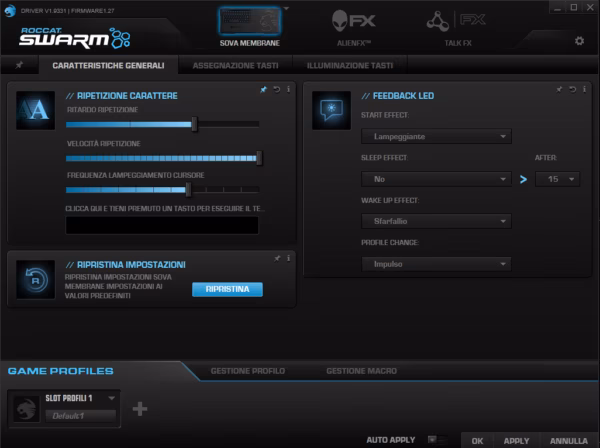Pin the Feedback LED panel

(x=559, y=90)
